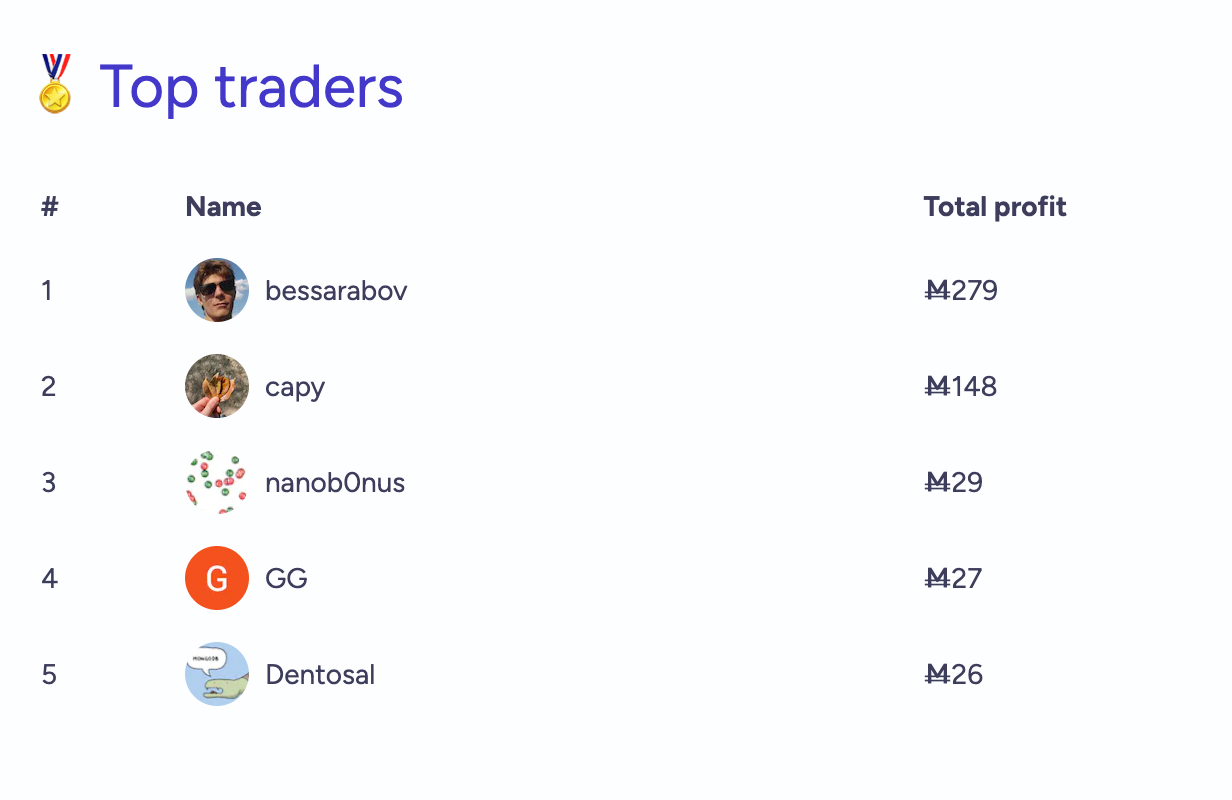Click the M26 profit amount for Dentosal

click(954, 675)
